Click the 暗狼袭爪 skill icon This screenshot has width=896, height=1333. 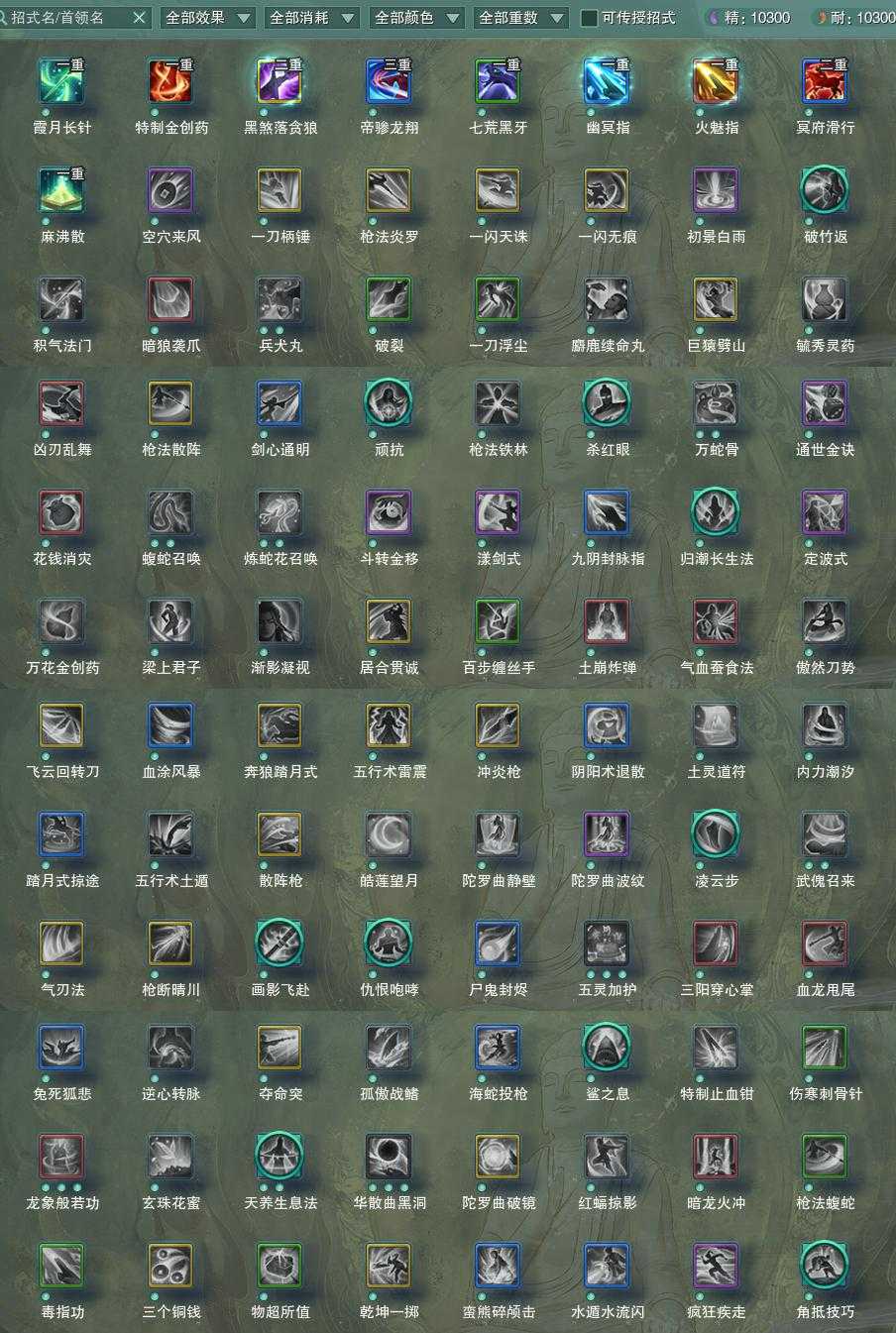tap(170, 299)
